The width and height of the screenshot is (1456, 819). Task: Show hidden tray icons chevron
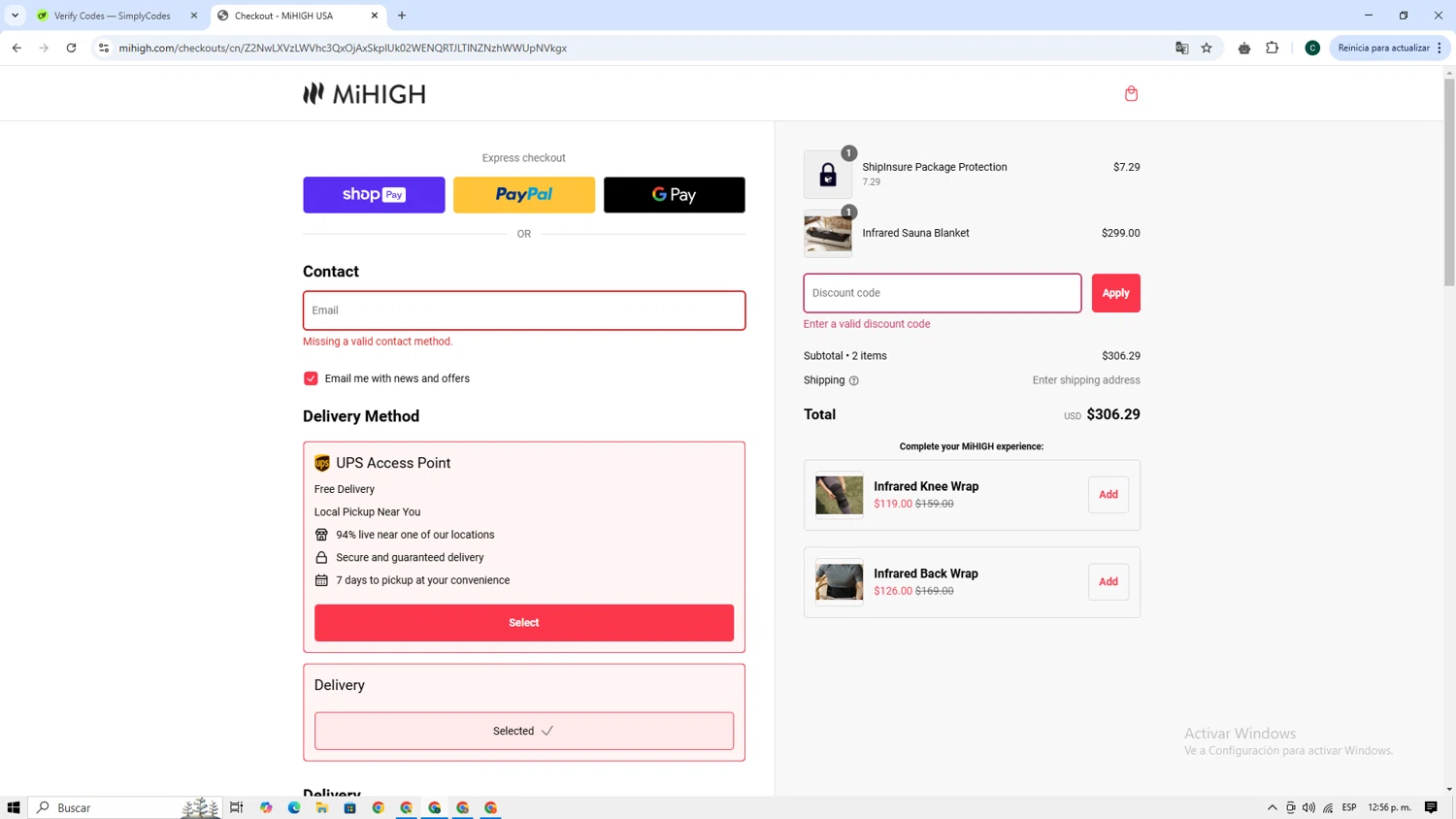click(x=1272, y=807)
